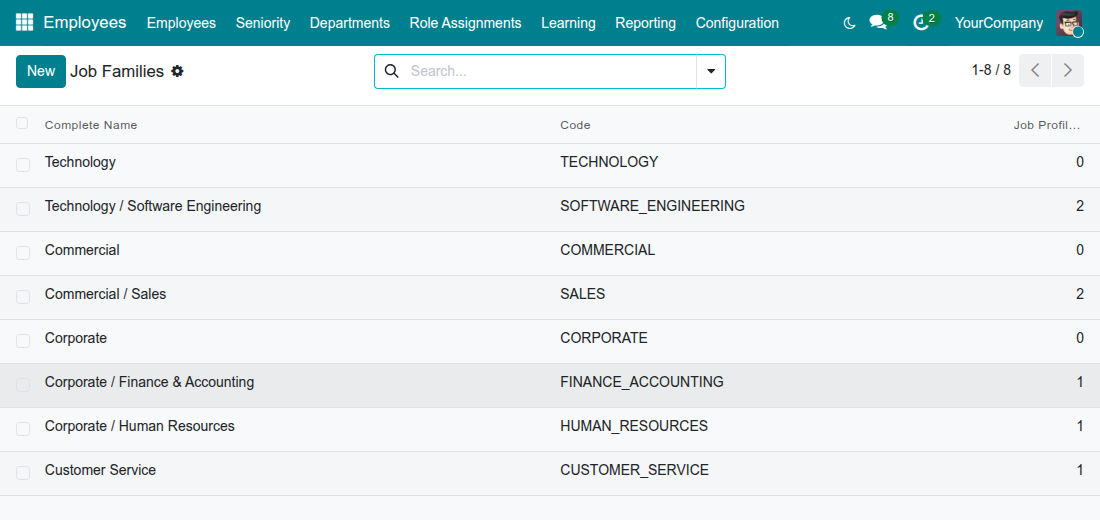The height and width of the screenshot is (520, 1100).
Task: Open the Learning menu
Action: [568, 23]
